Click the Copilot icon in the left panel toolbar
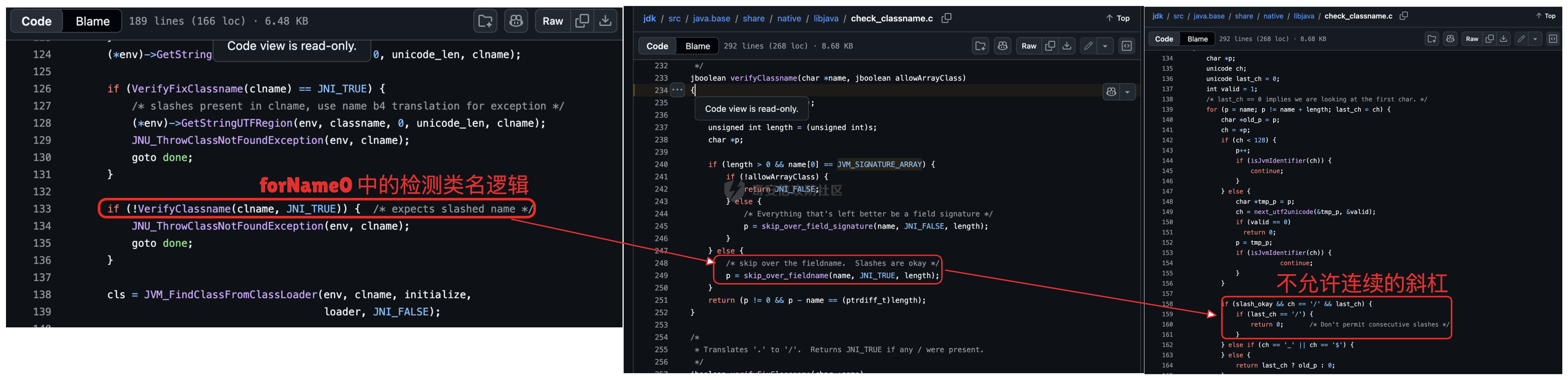 coord(516,21)
